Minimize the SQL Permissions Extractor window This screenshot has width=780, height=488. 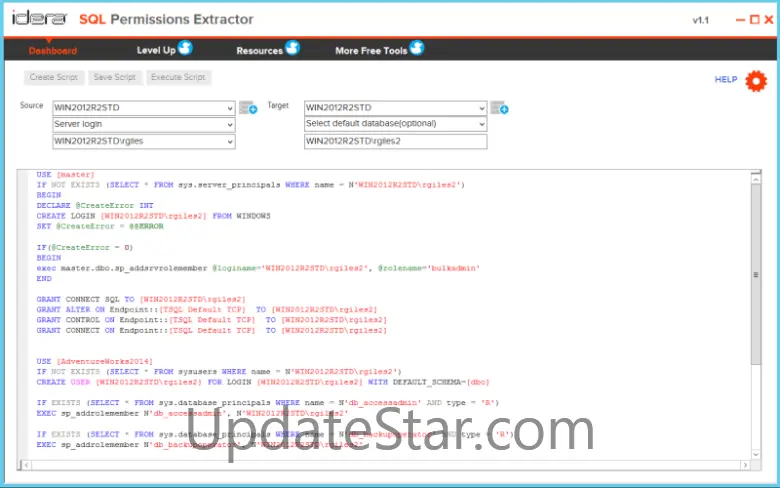pos(740,20)
